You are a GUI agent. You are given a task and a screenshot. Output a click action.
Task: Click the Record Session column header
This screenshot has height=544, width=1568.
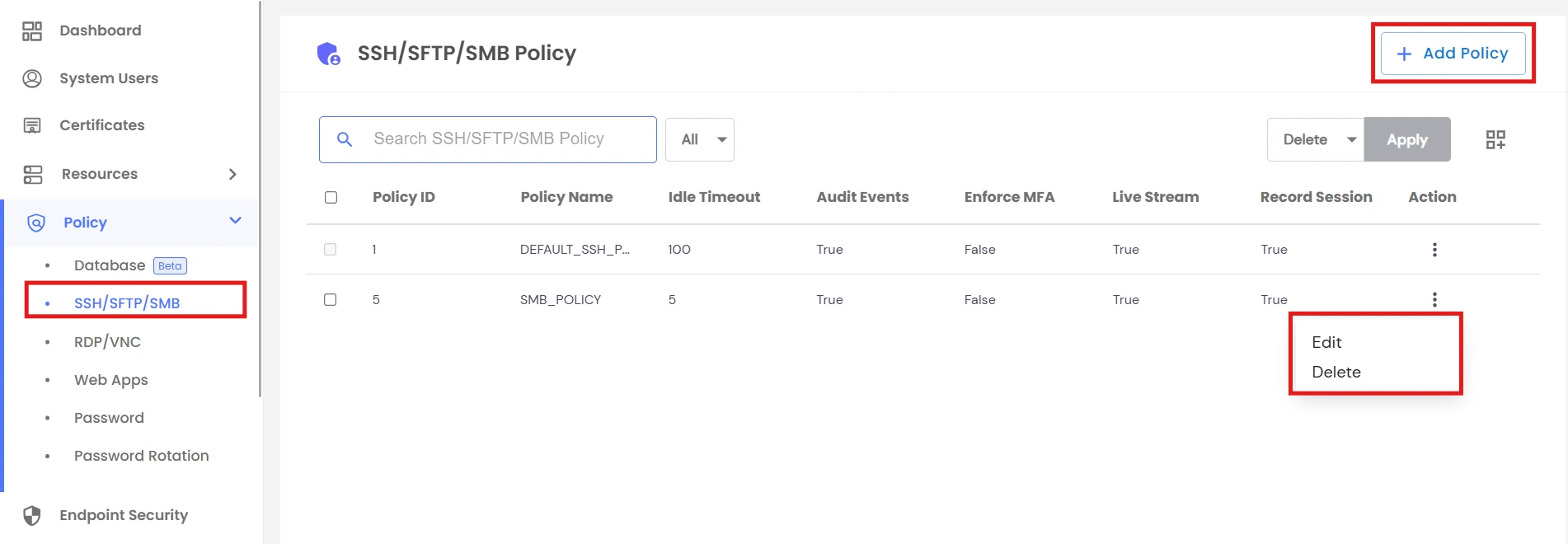pos(1316,197)
